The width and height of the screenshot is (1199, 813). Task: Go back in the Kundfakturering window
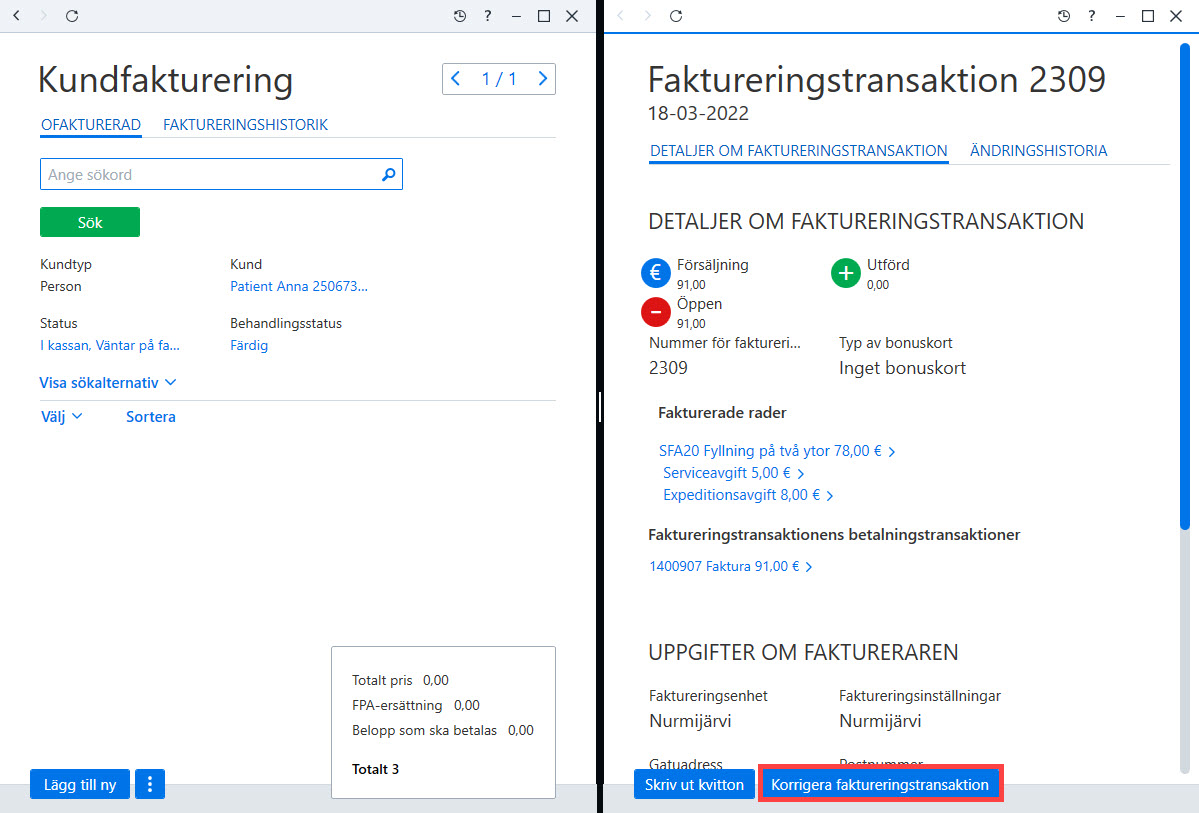[17, 15]
